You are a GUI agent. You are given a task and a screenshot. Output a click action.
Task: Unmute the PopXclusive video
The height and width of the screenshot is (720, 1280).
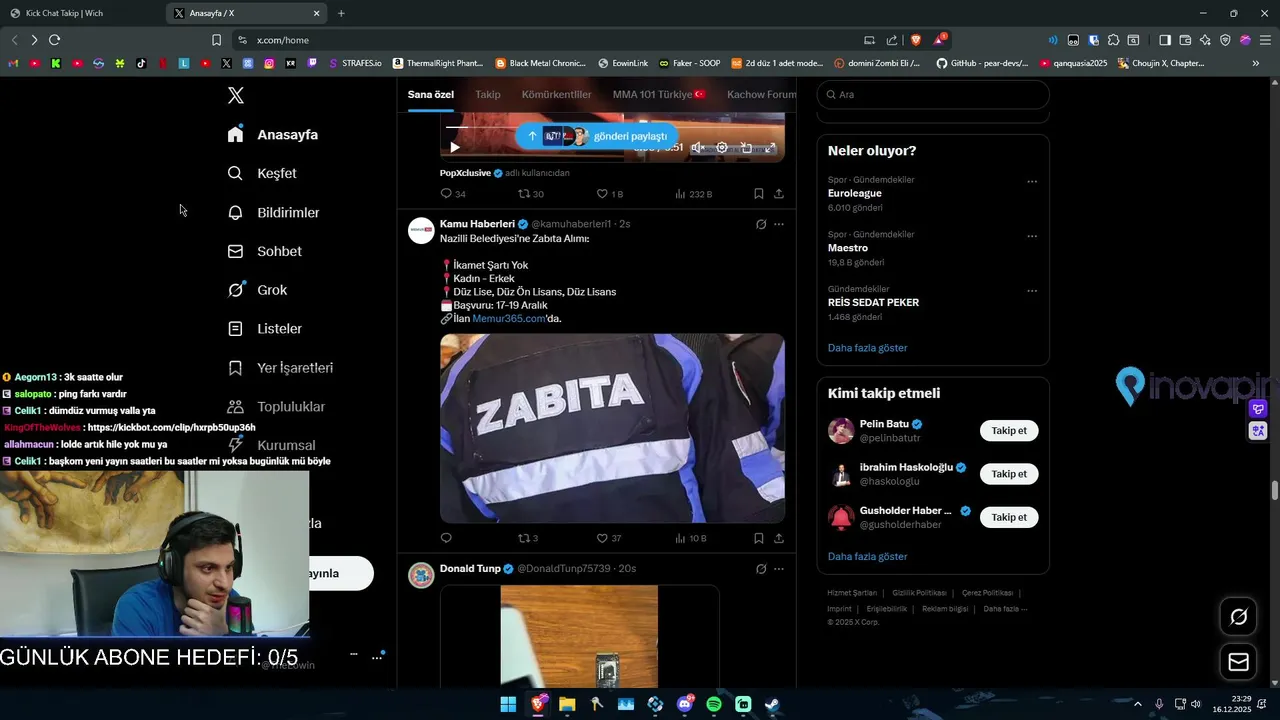tap(697, 148)
